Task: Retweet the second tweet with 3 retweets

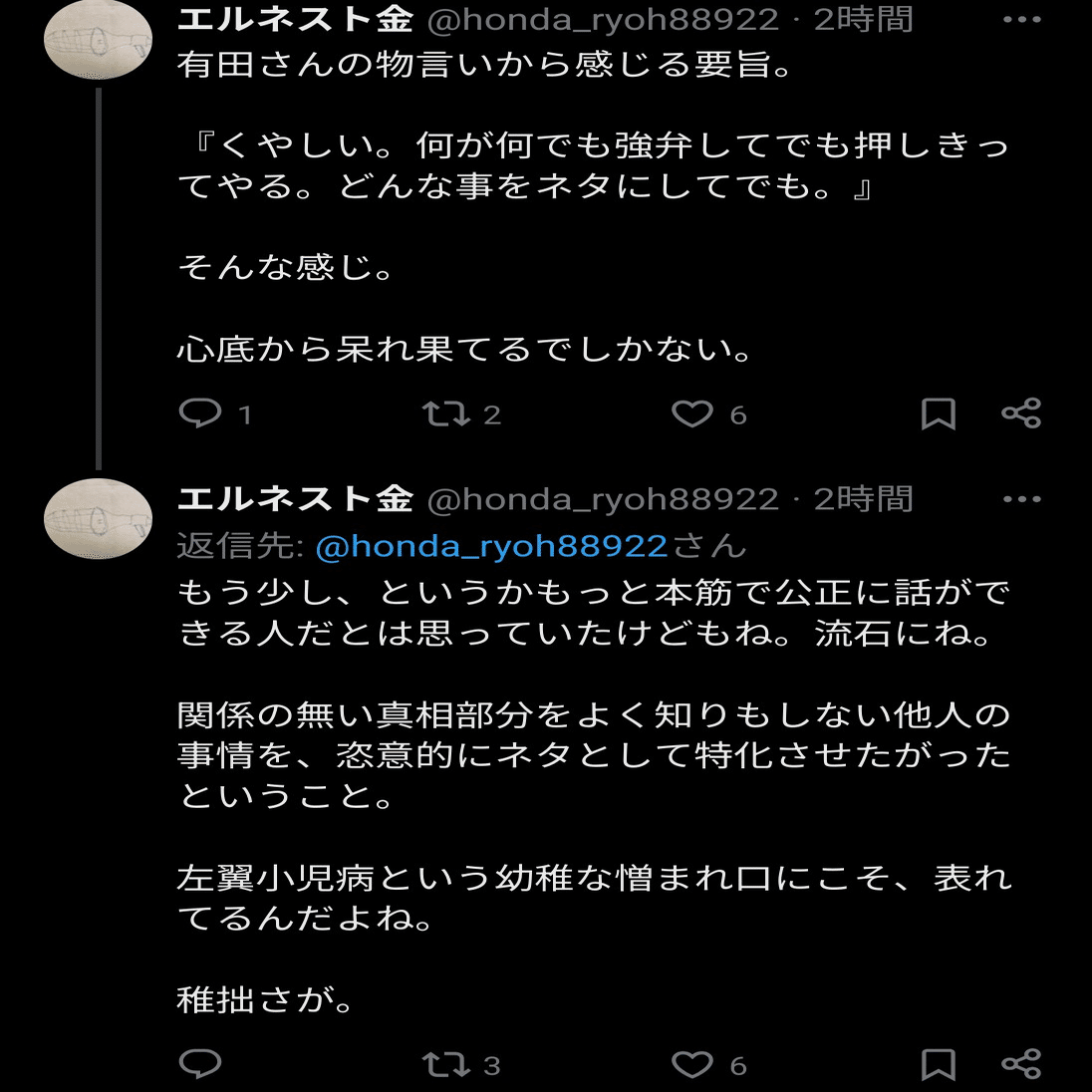Action: point(445,1065)
